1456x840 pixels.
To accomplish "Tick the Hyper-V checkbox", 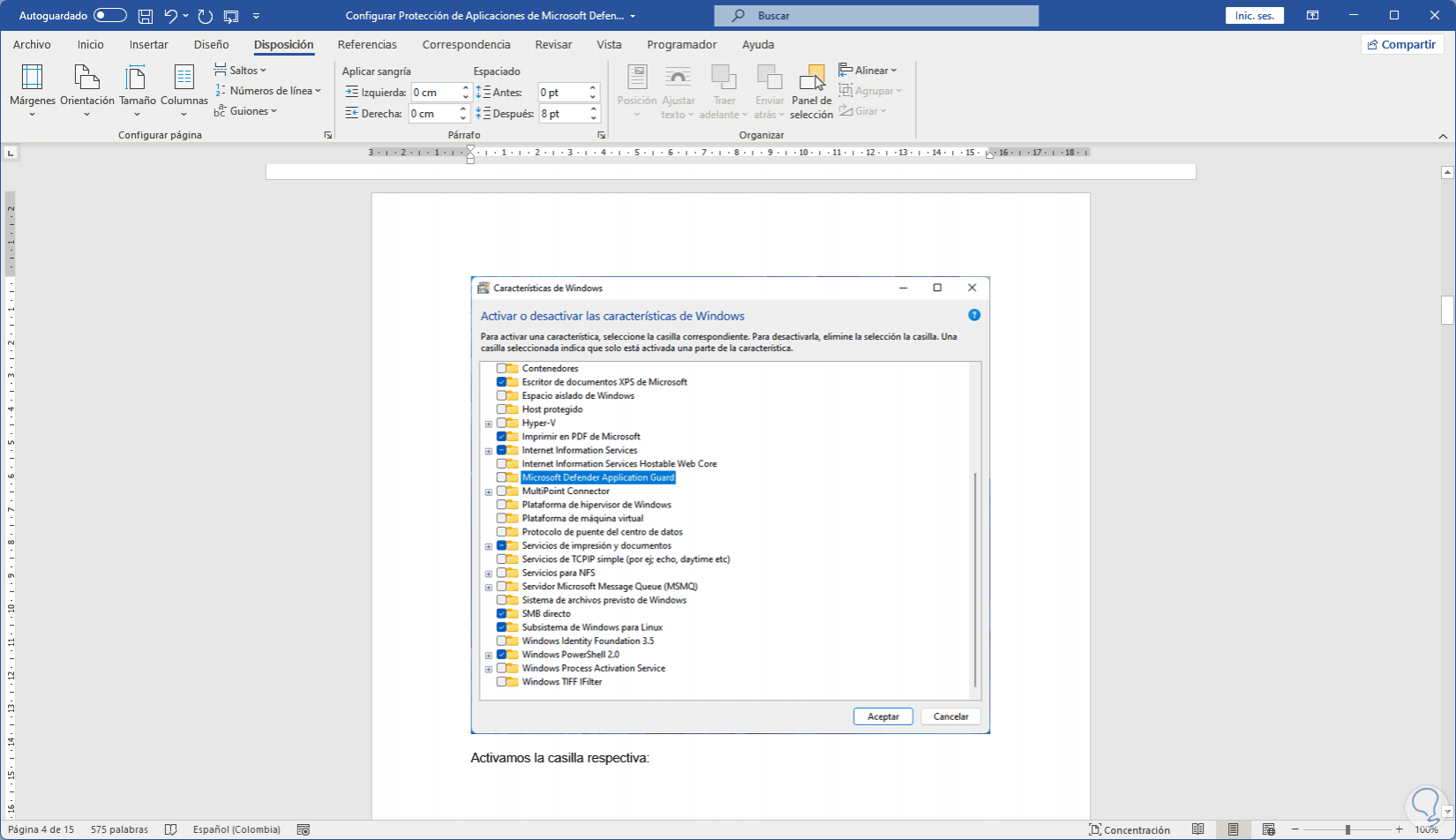I will (x=501, y=424).
